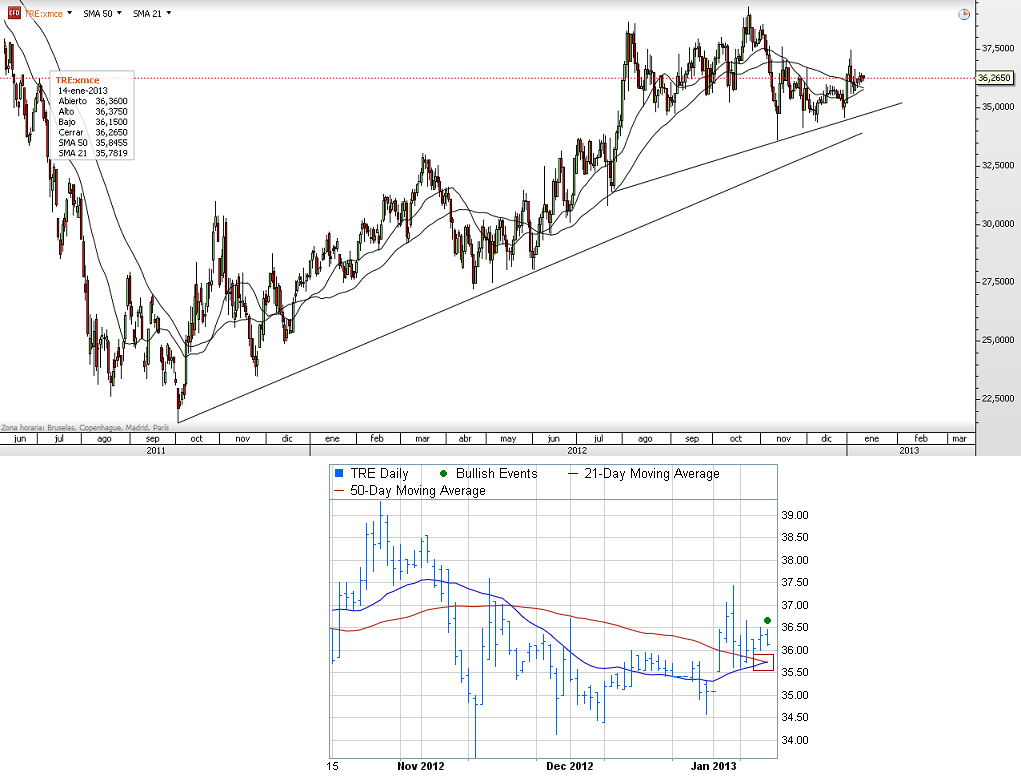Click the time zone note Zona horaria
Image resolution: width=1021 pixels, height=778 pixels.
point(85,428)
